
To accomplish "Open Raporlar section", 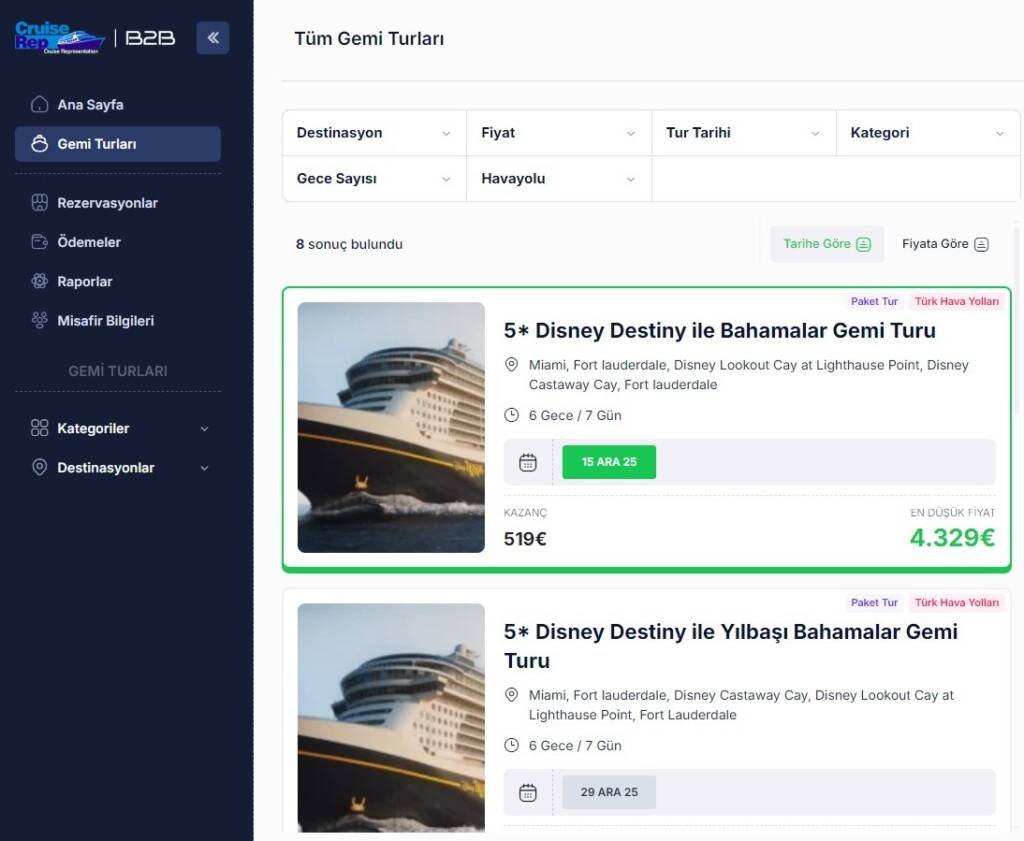I will pos(118,281).
